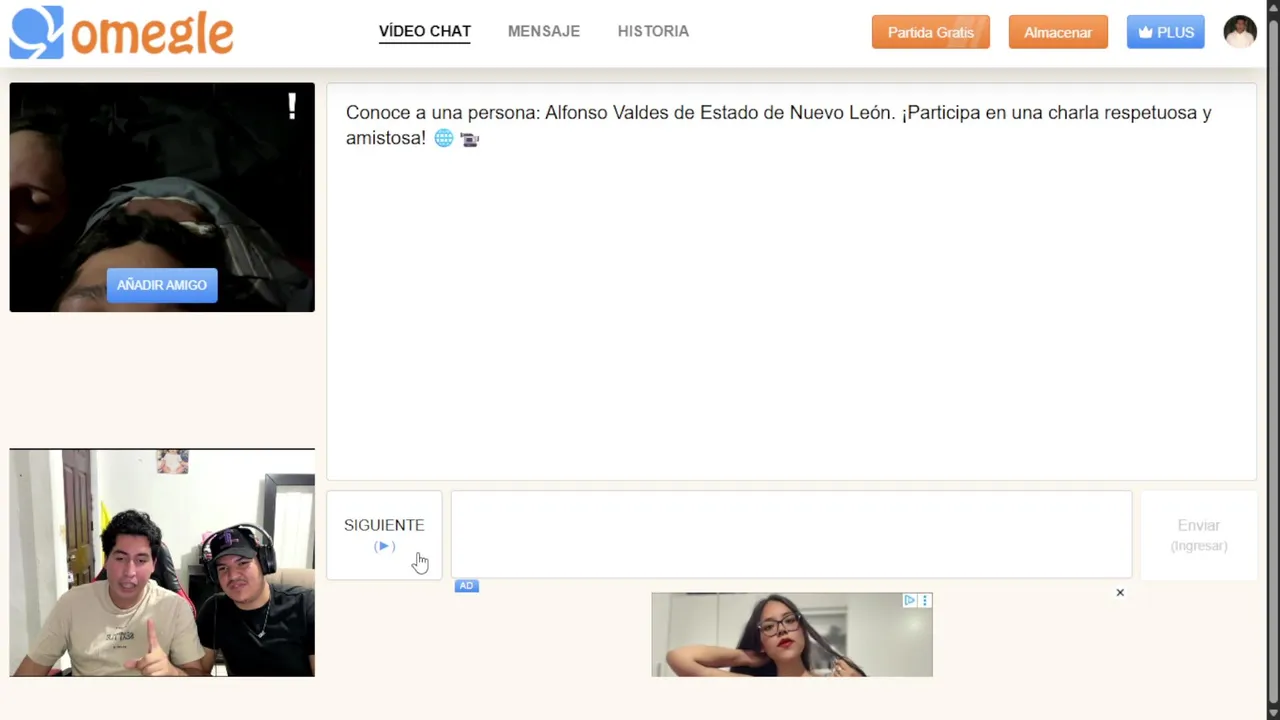Click the blue AD label badge
Screen dimensions: 1280x720
[x=466, y=586]
